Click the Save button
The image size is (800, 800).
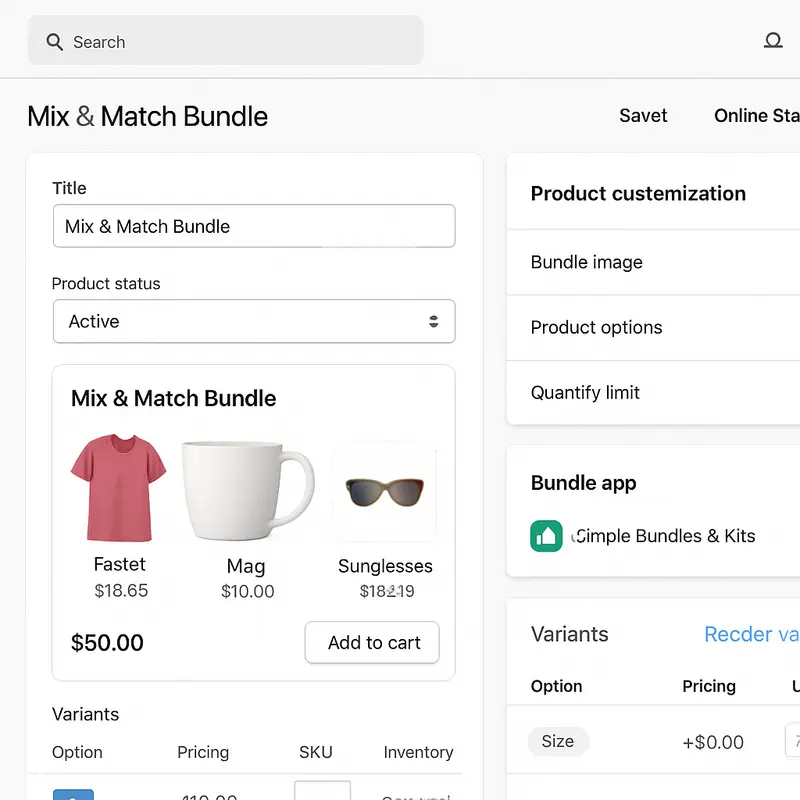[x=643, y=115]
